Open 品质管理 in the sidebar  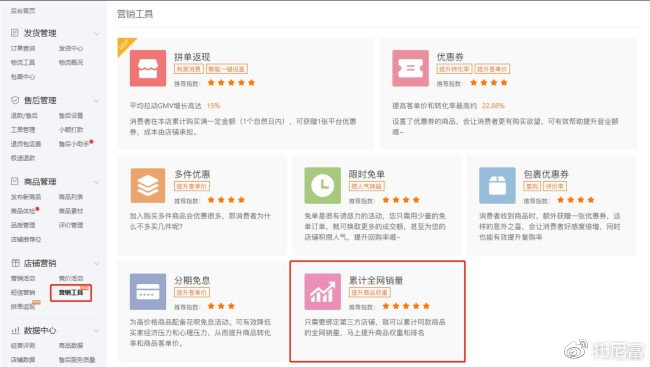click(x=23, y=225)
